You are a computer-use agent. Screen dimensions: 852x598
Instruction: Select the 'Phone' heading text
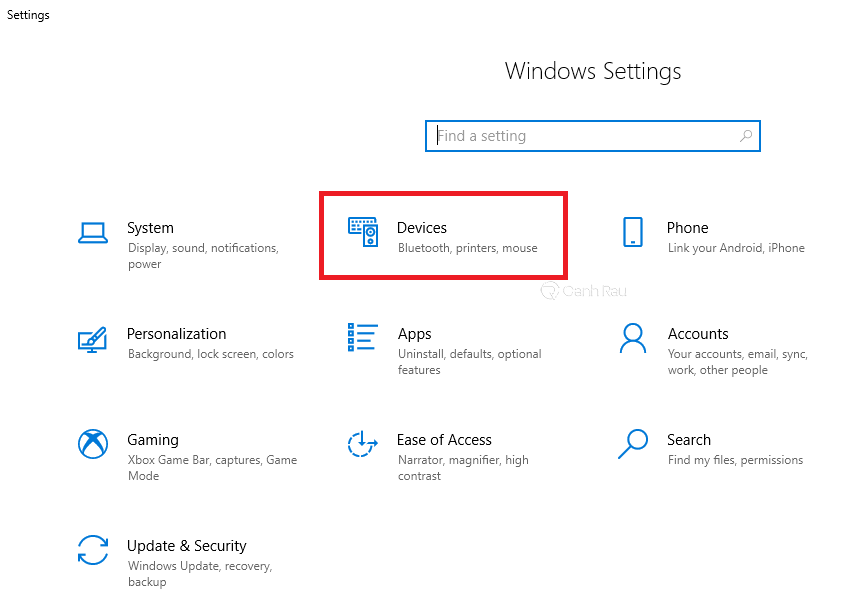click(687, 228)
